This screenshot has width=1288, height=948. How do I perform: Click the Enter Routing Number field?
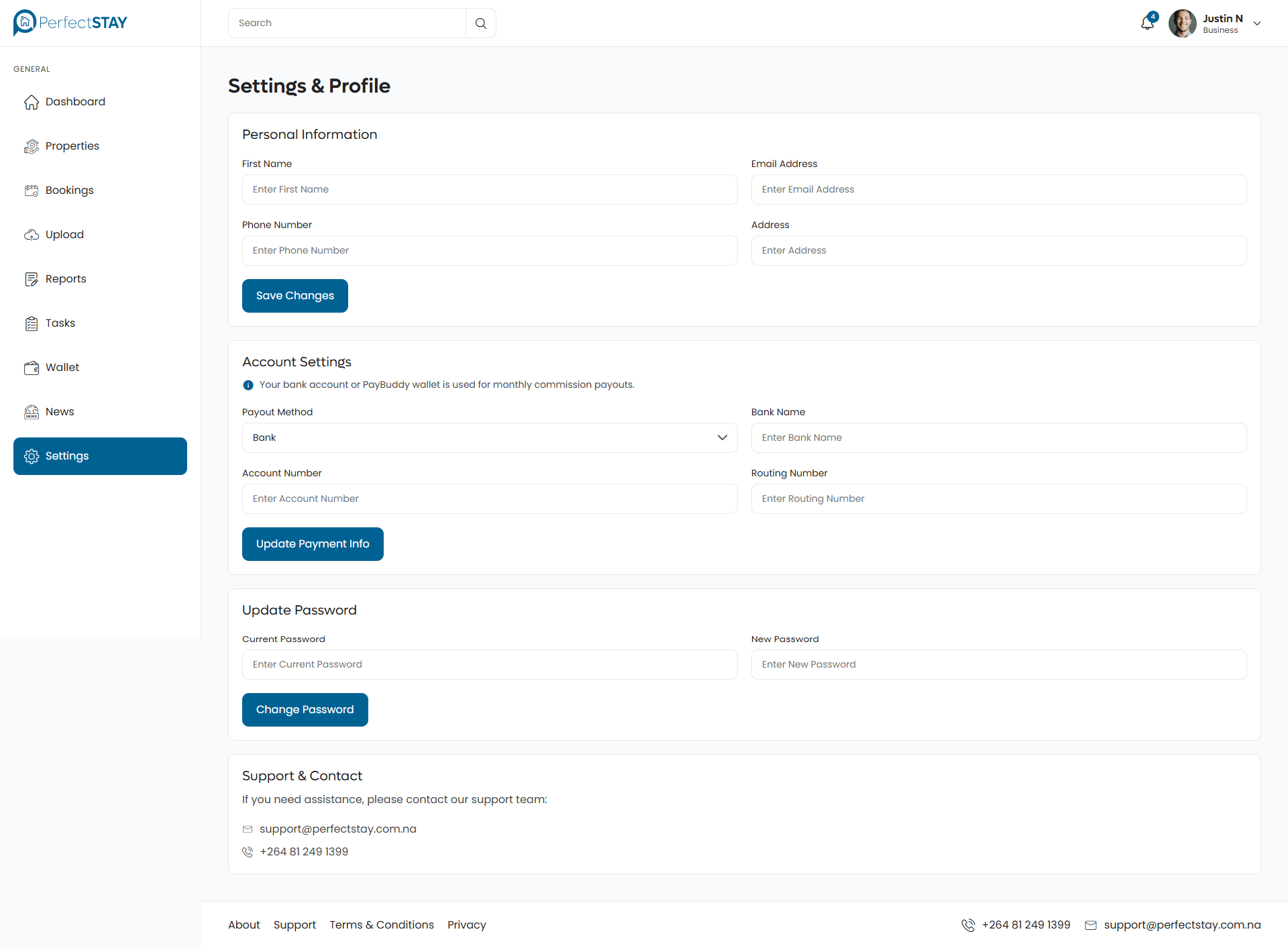pyautogui.click(x=998, y=498)
